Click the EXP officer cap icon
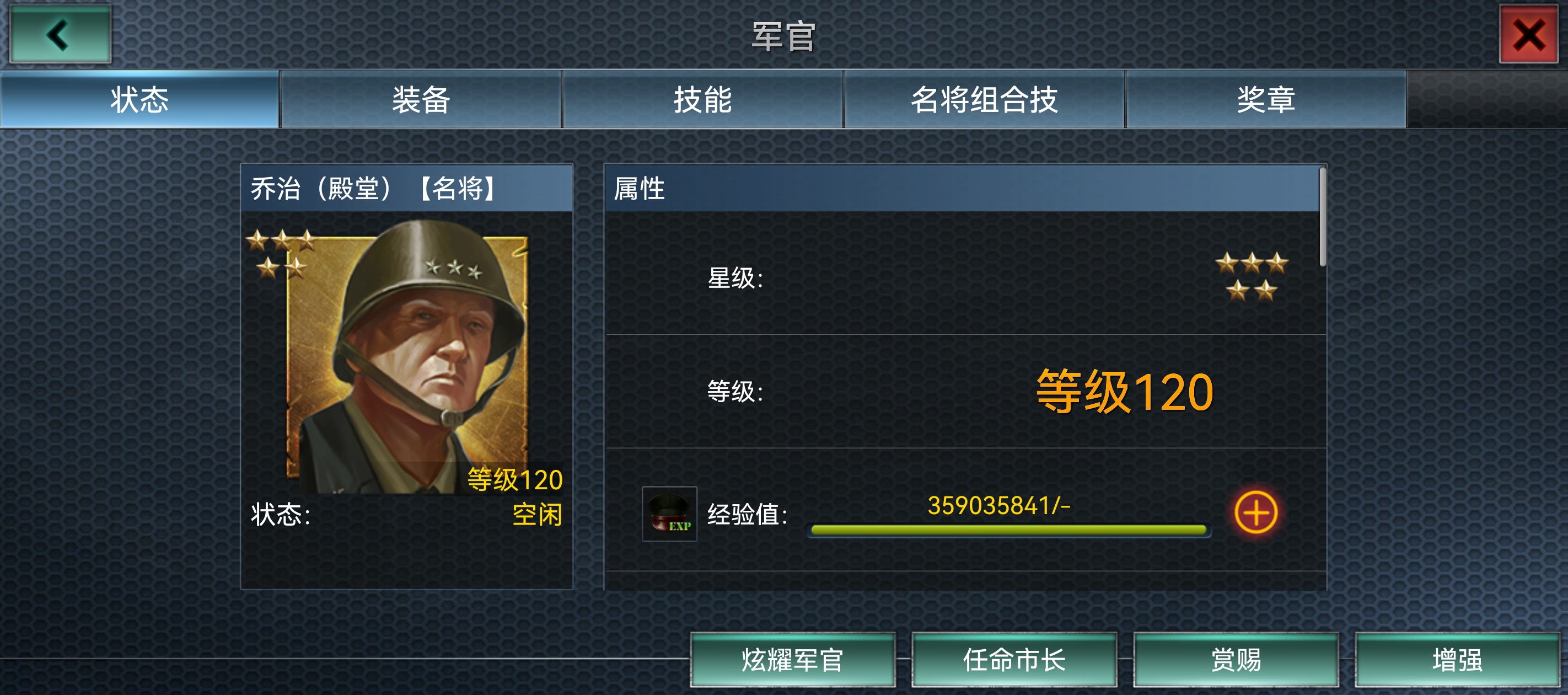The image size is (1568, 695). [669, 514]
